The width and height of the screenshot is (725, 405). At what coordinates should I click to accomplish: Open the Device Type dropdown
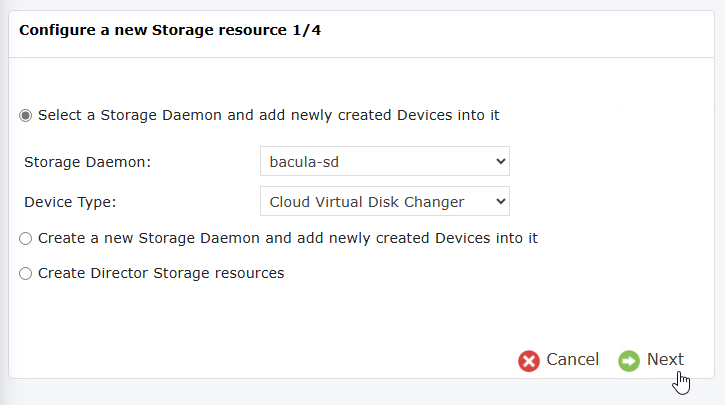click(385, 201)
